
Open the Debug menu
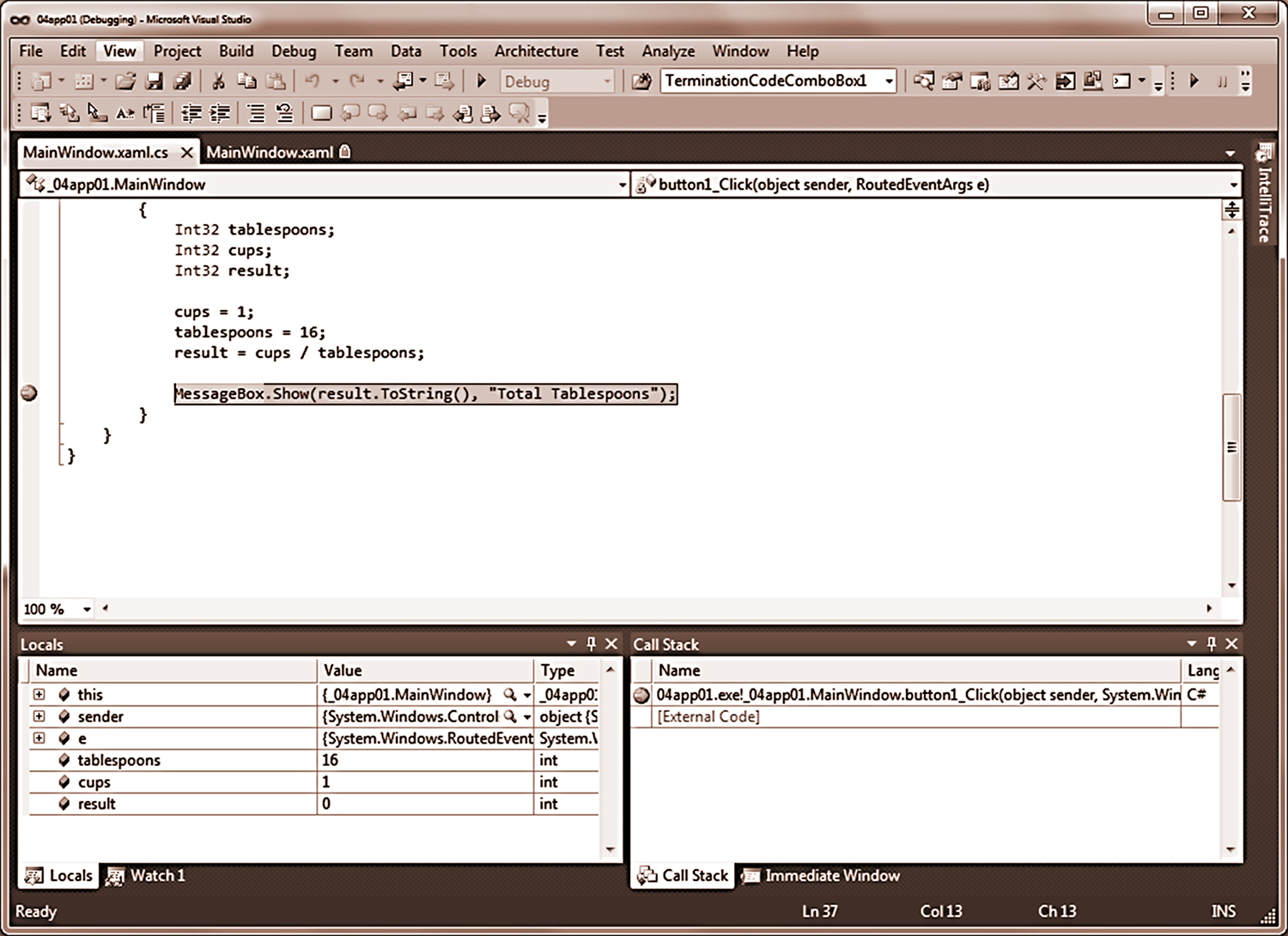294,51
